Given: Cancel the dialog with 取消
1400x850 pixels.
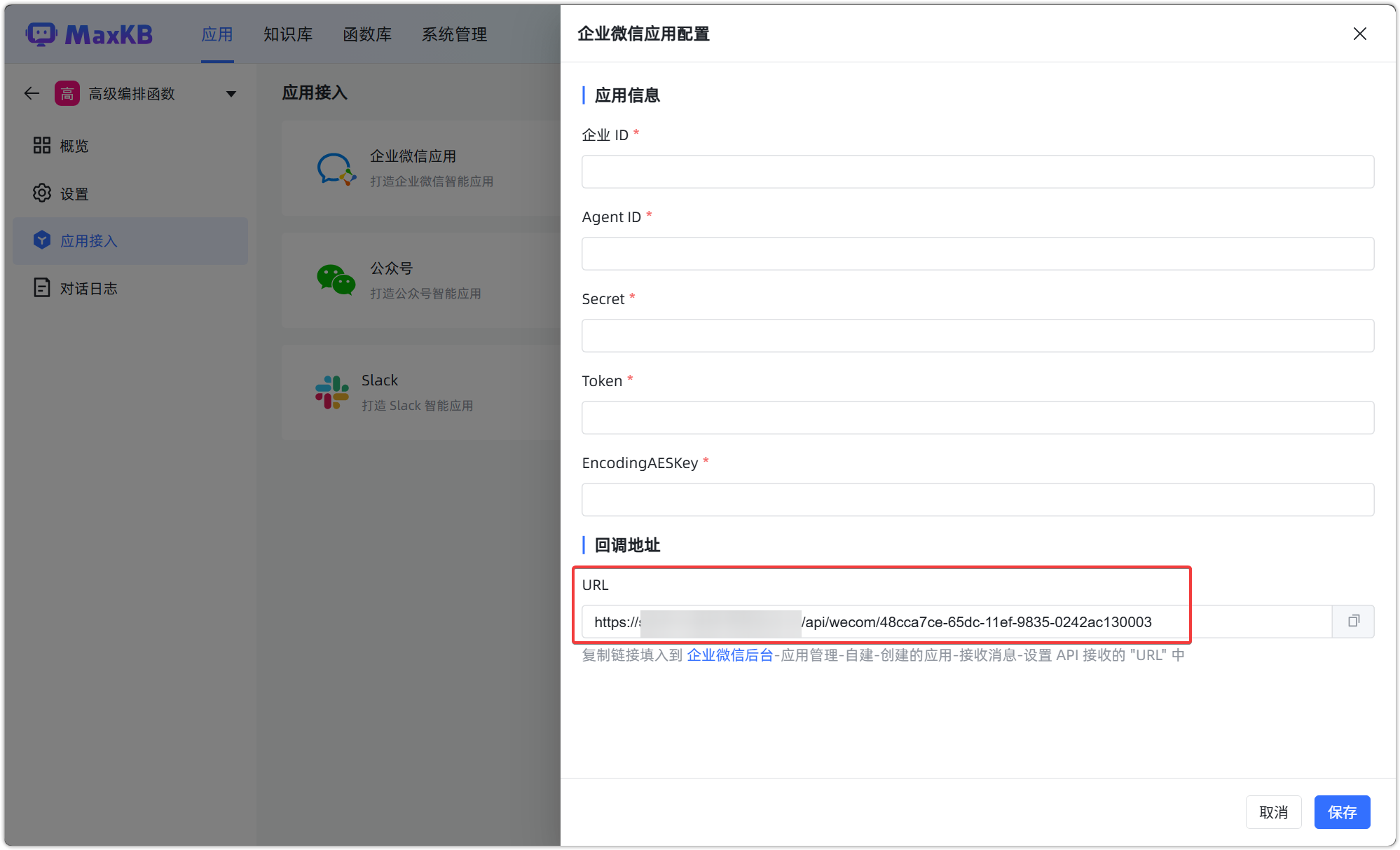Looking at the screenshot, I should [1274, 812].
